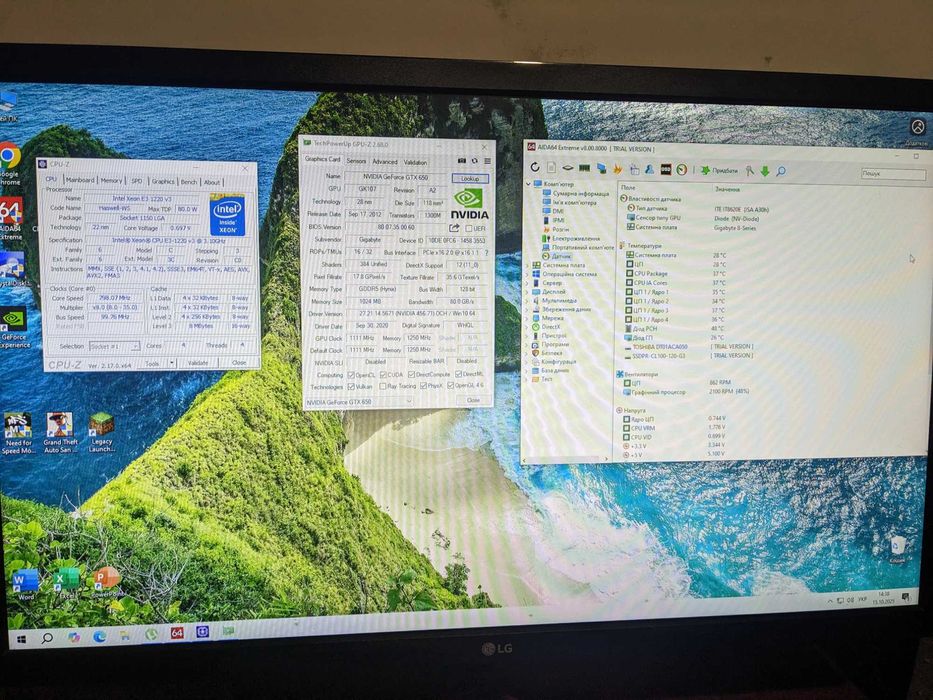Image resolution: width=933 pixels, height=700 pixels.
Task: Click the AIDA64 sensor gauge toolbar icon
Action: 682,170
